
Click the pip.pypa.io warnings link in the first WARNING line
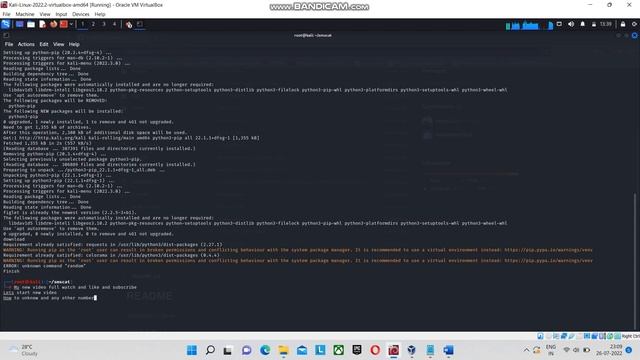coord(548,250)
